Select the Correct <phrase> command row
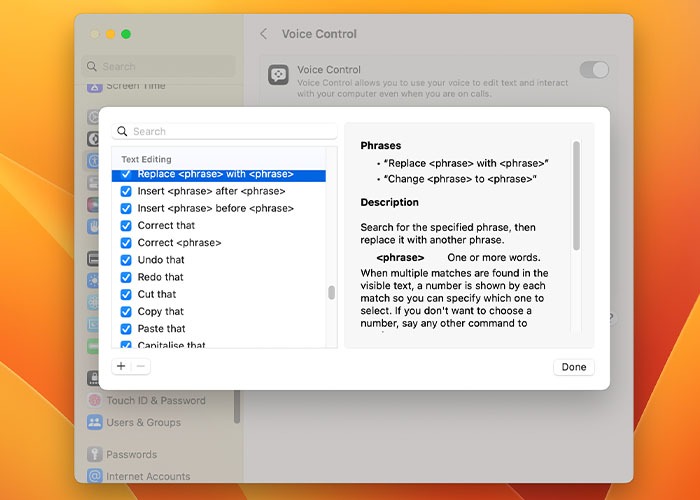This screenshot has width=700, height=500. (219, 243)
